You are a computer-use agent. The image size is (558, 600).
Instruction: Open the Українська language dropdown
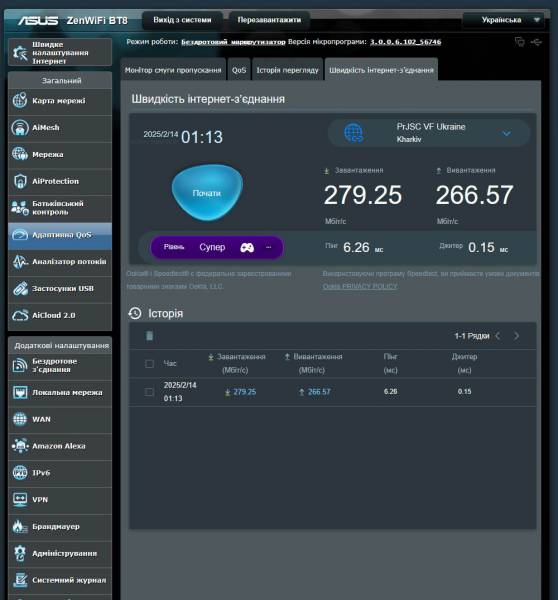503,20
